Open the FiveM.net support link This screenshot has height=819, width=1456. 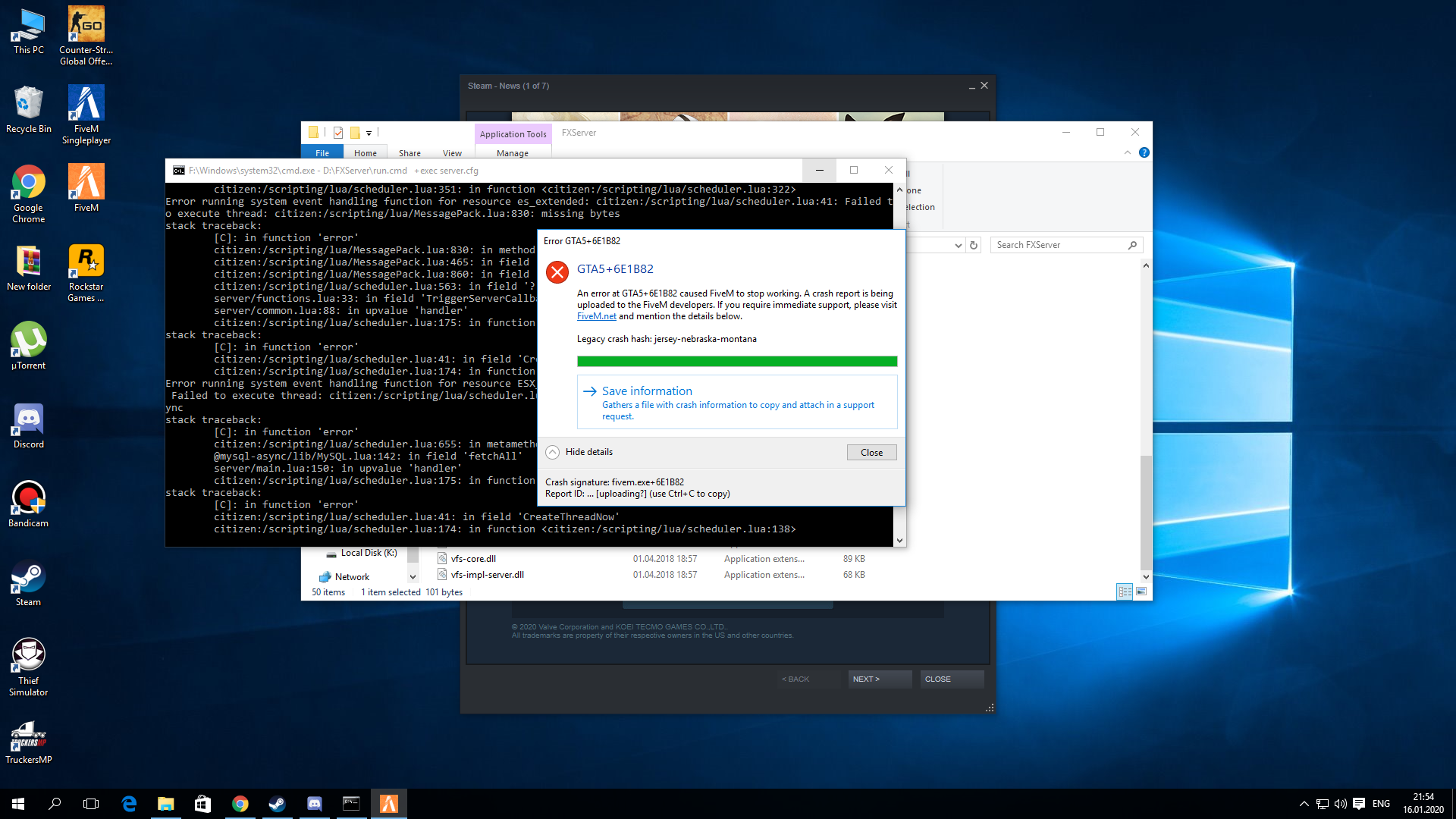coord(596,316)
